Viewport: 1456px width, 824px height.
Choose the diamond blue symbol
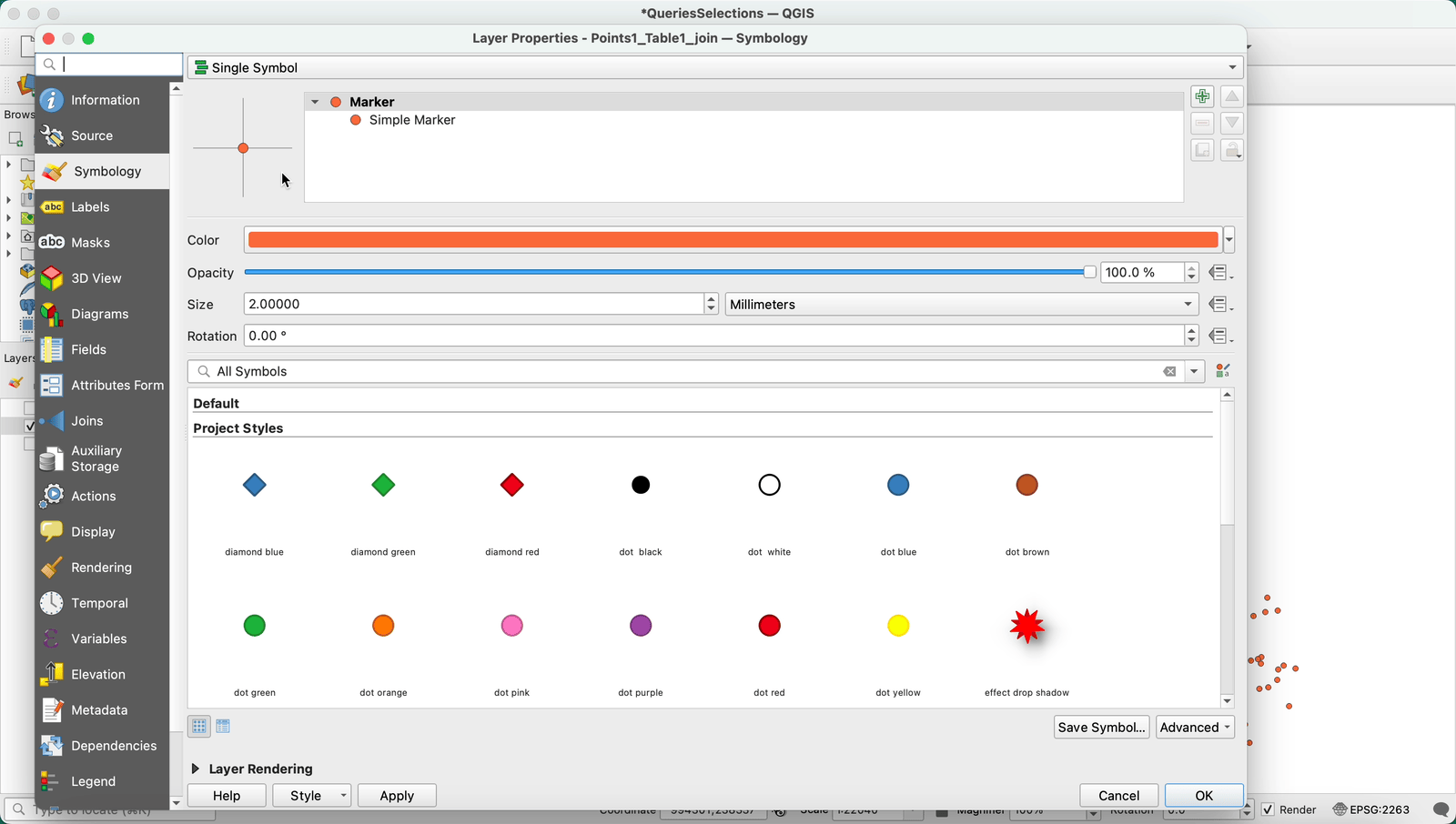pyautogui.click(x=255, y=485)
